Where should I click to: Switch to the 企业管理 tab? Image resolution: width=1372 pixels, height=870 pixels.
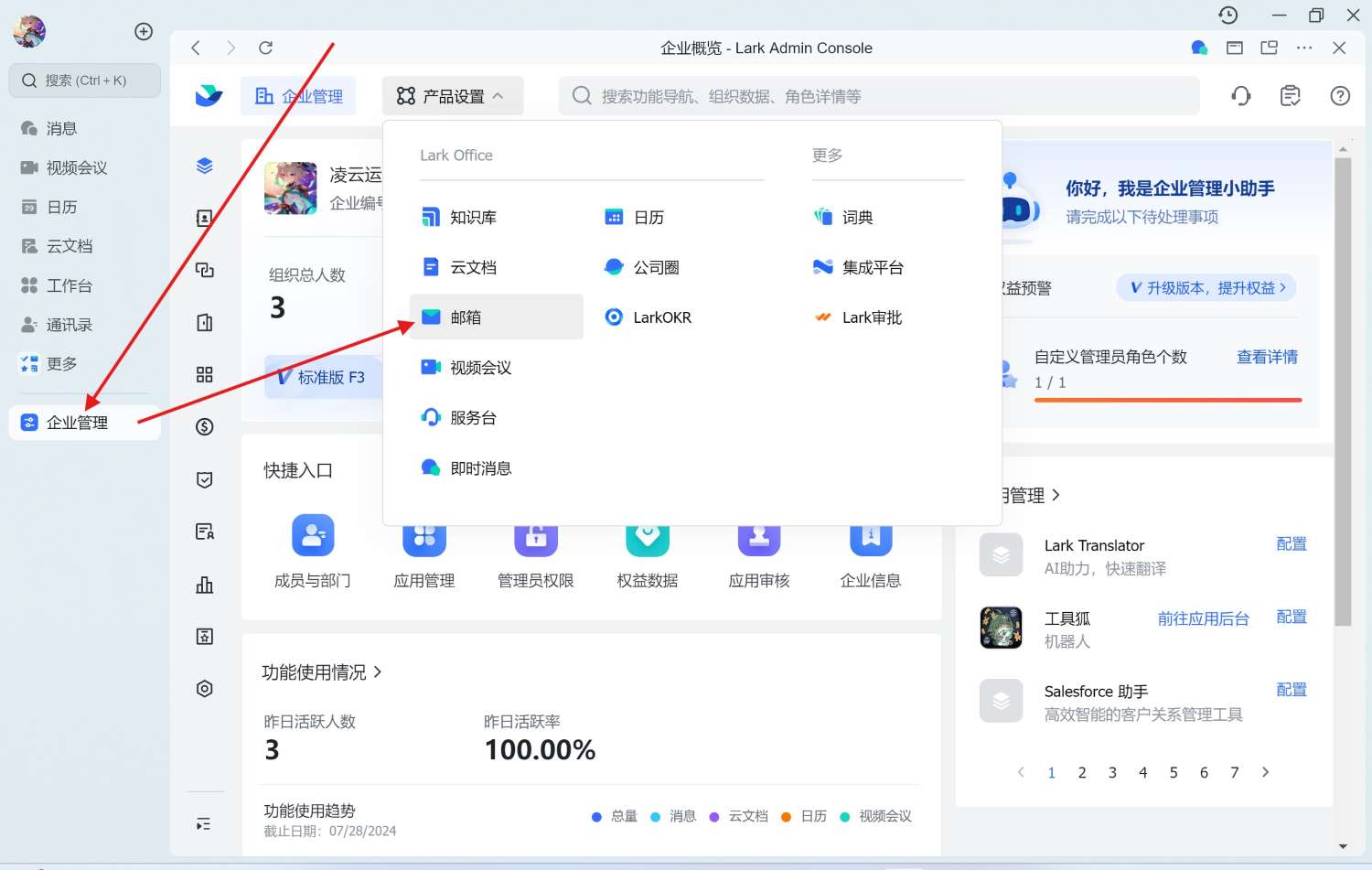(299, 96)
